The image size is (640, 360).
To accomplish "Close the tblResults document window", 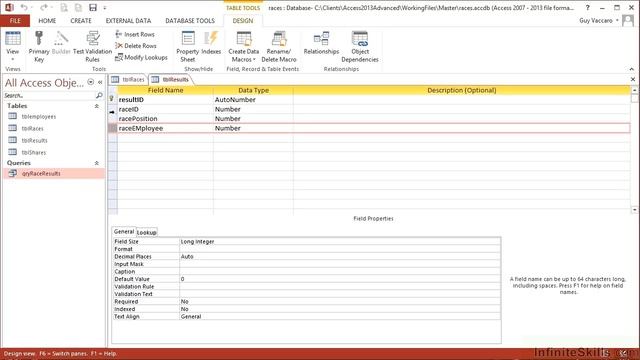I will pyautogui.click(x=633, y=79).
